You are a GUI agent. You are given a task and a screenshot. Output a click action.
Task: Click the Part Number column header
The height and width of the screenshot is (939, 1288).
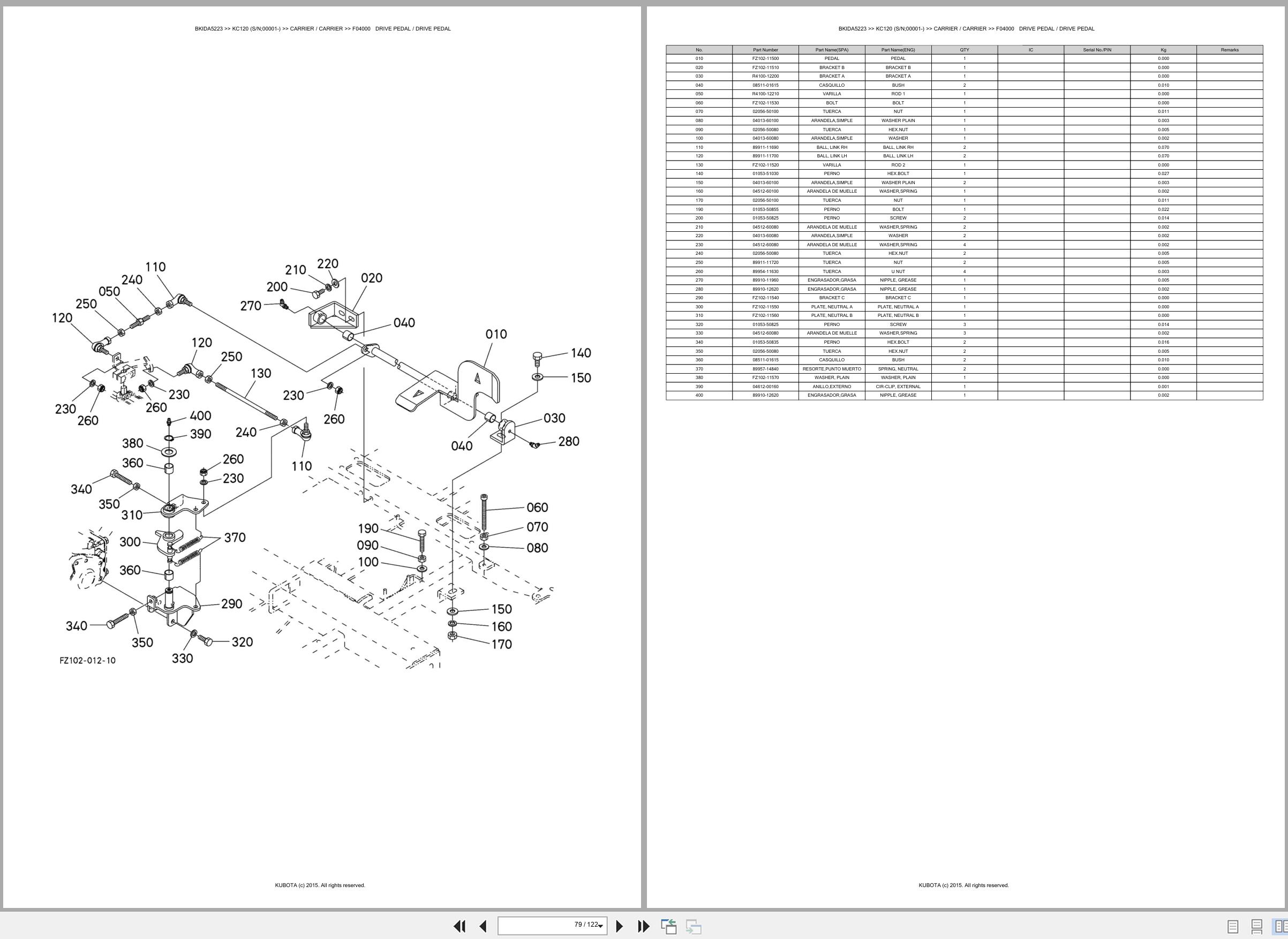[x=765, y=50]
